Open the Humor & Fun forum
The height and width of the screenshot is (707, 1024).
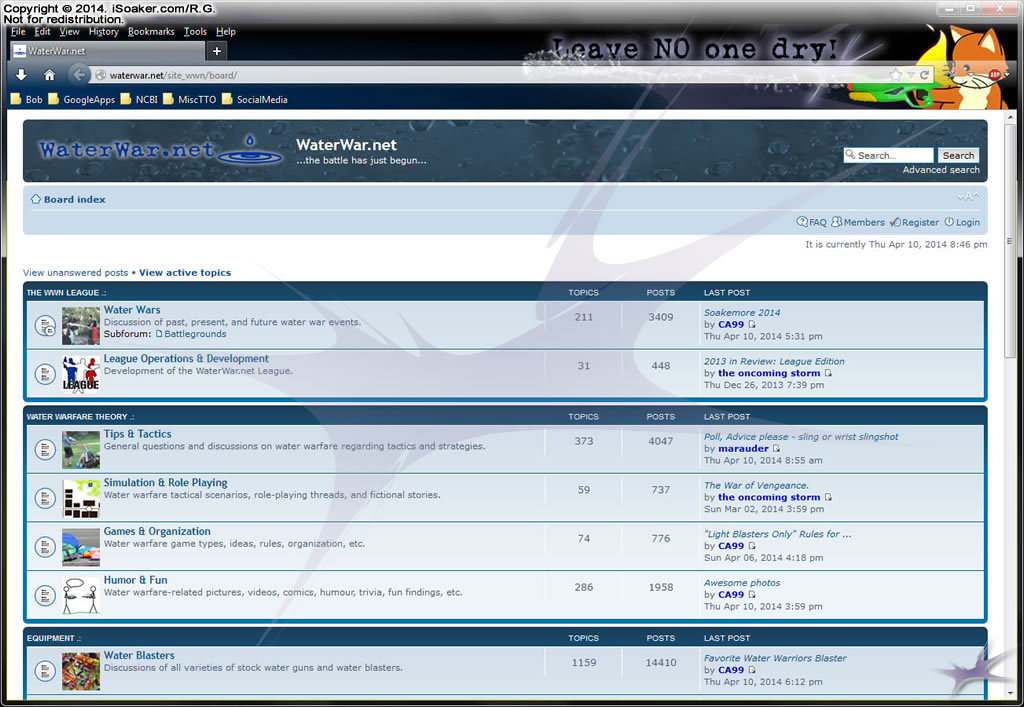click(x=136, y=580)
